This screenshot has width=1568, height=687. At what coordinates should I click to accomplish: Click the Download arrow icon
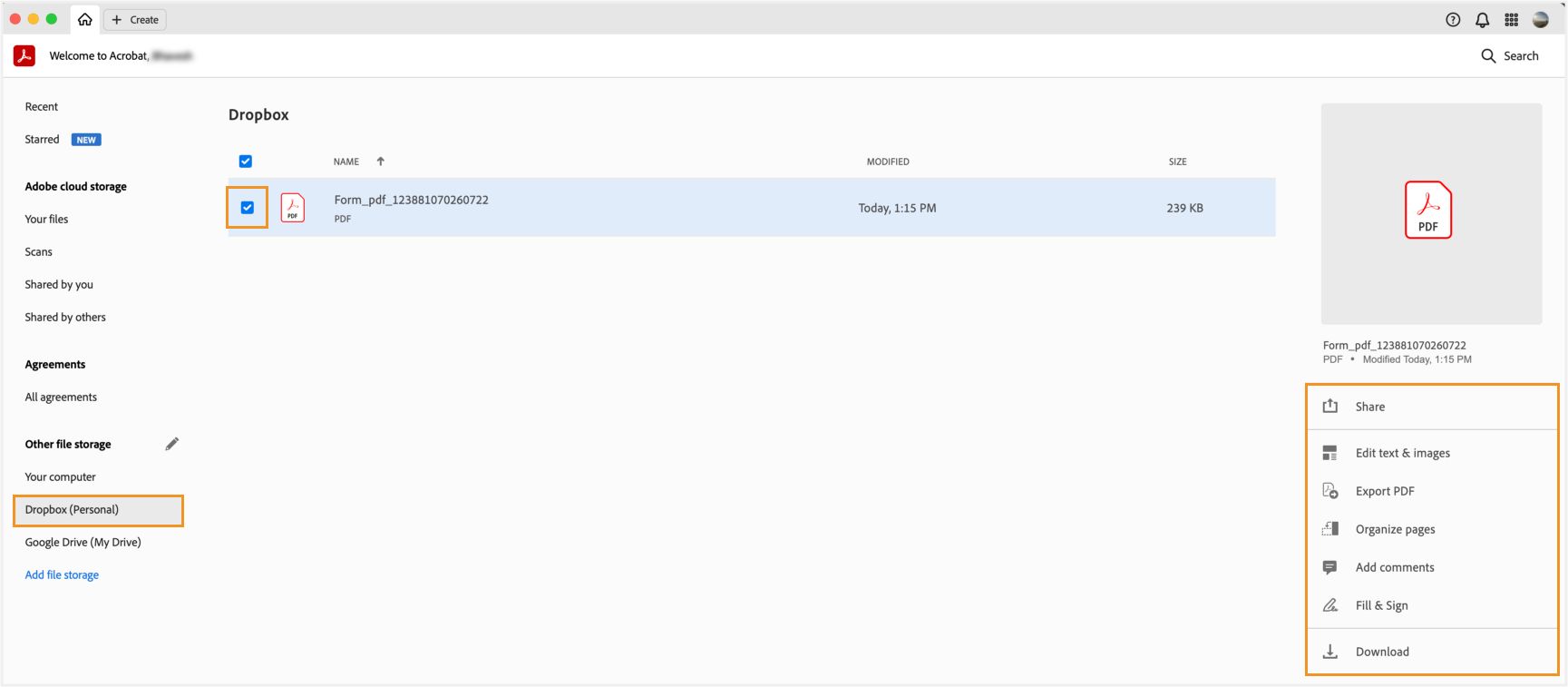pos(1330,652)
